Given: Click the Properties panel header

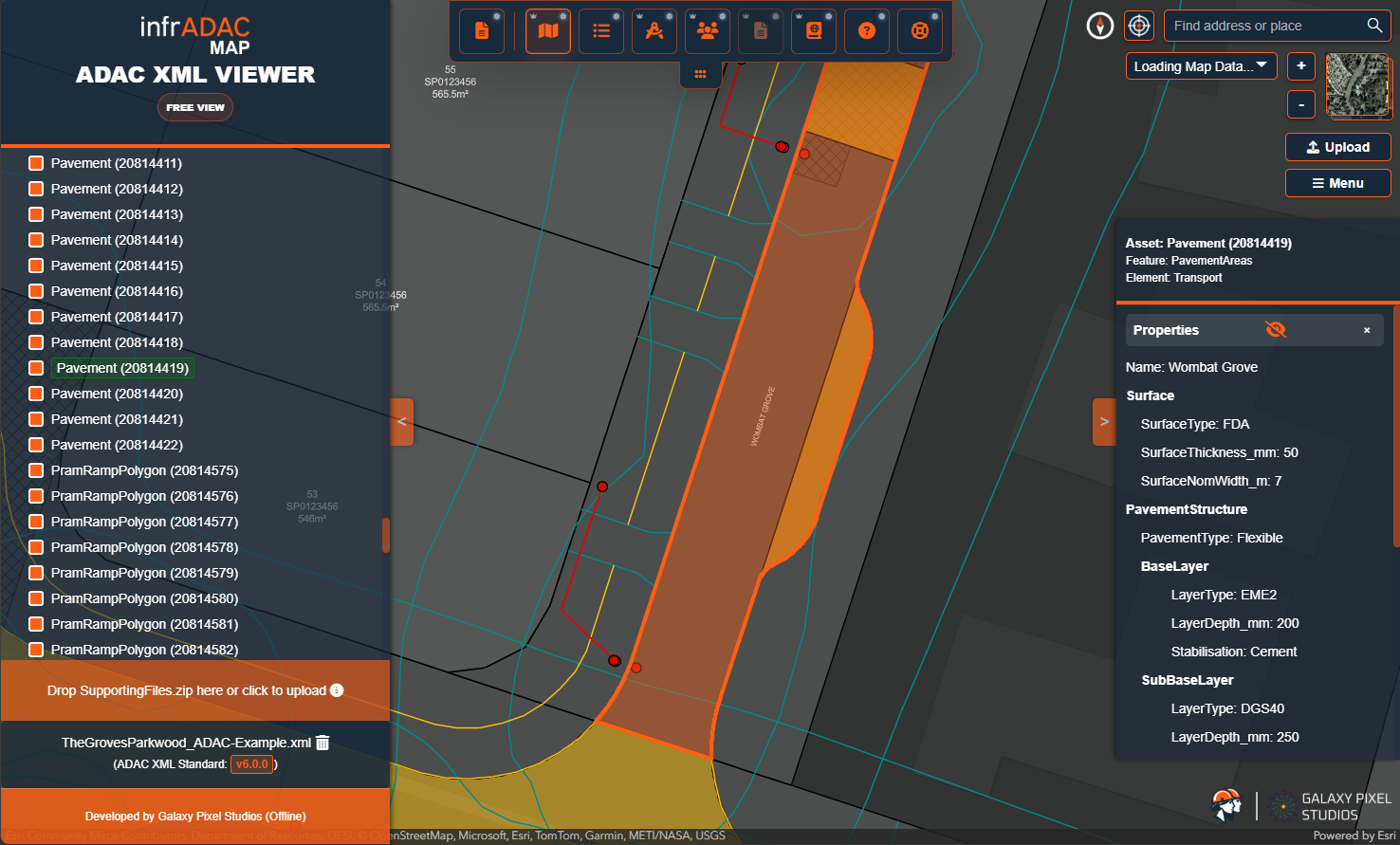Looking at the screenshot, I should coord(1254,330).
